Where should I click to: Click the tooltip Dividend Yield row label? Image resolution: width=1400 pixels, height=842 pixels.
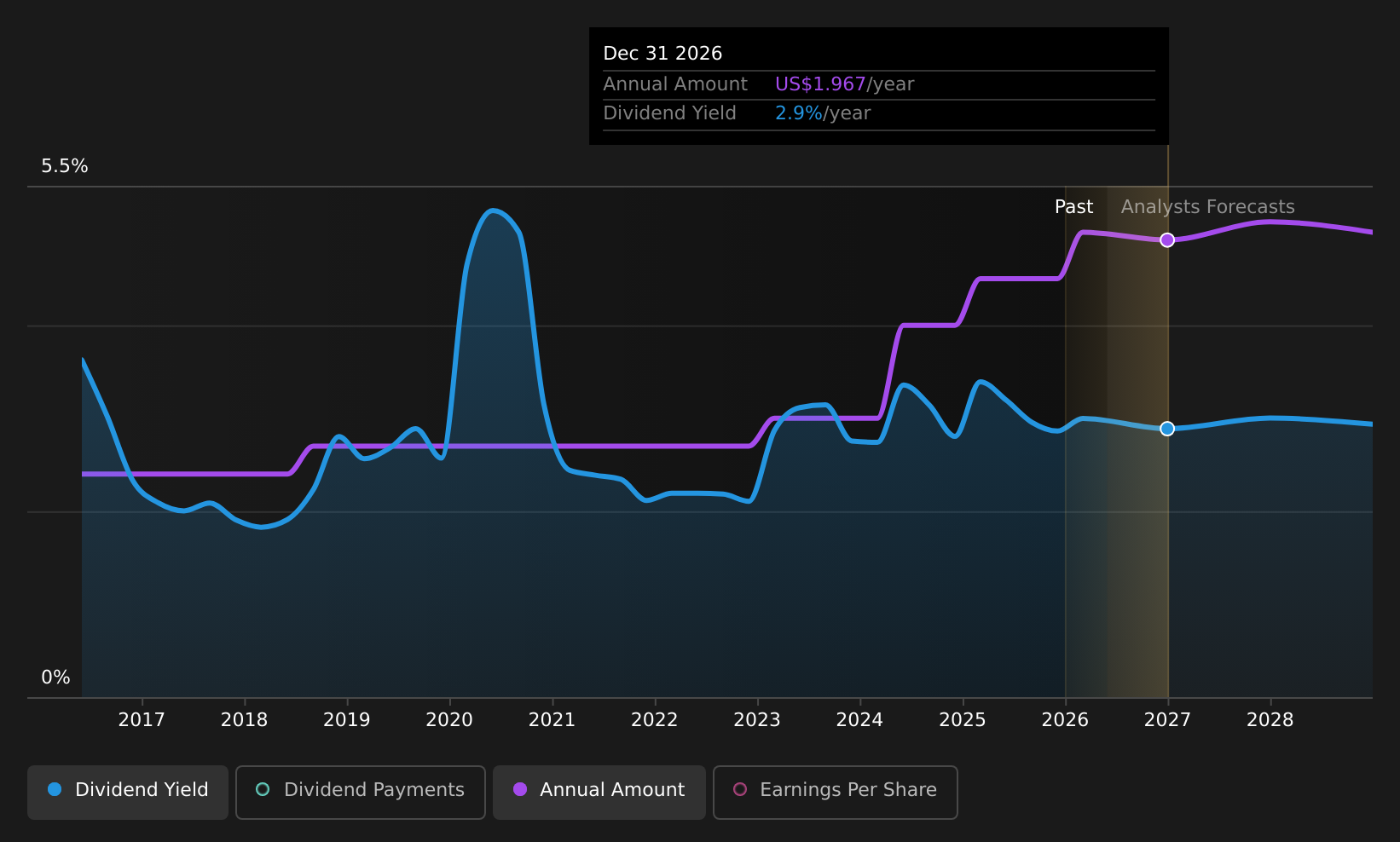[669, 113]
